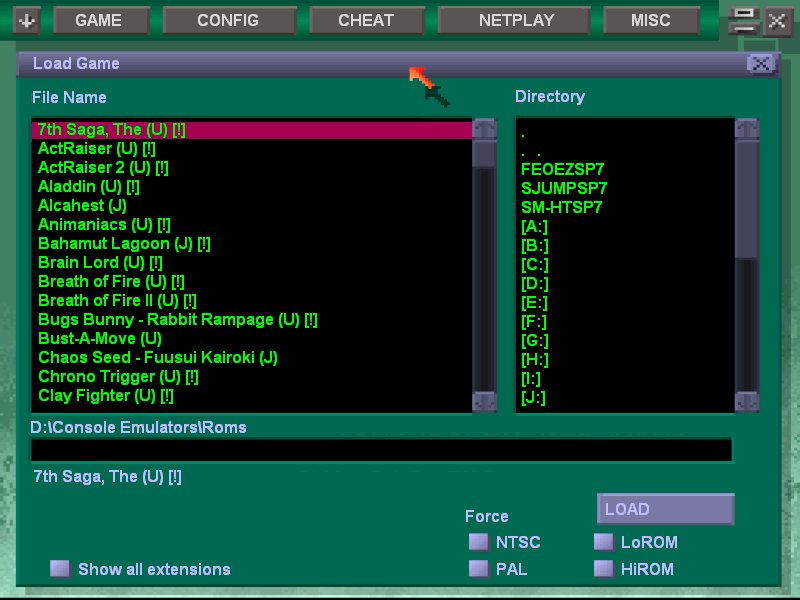Switch to drive [E:]
The height and width of the screenshot is (600, 800).
point(625,303)
